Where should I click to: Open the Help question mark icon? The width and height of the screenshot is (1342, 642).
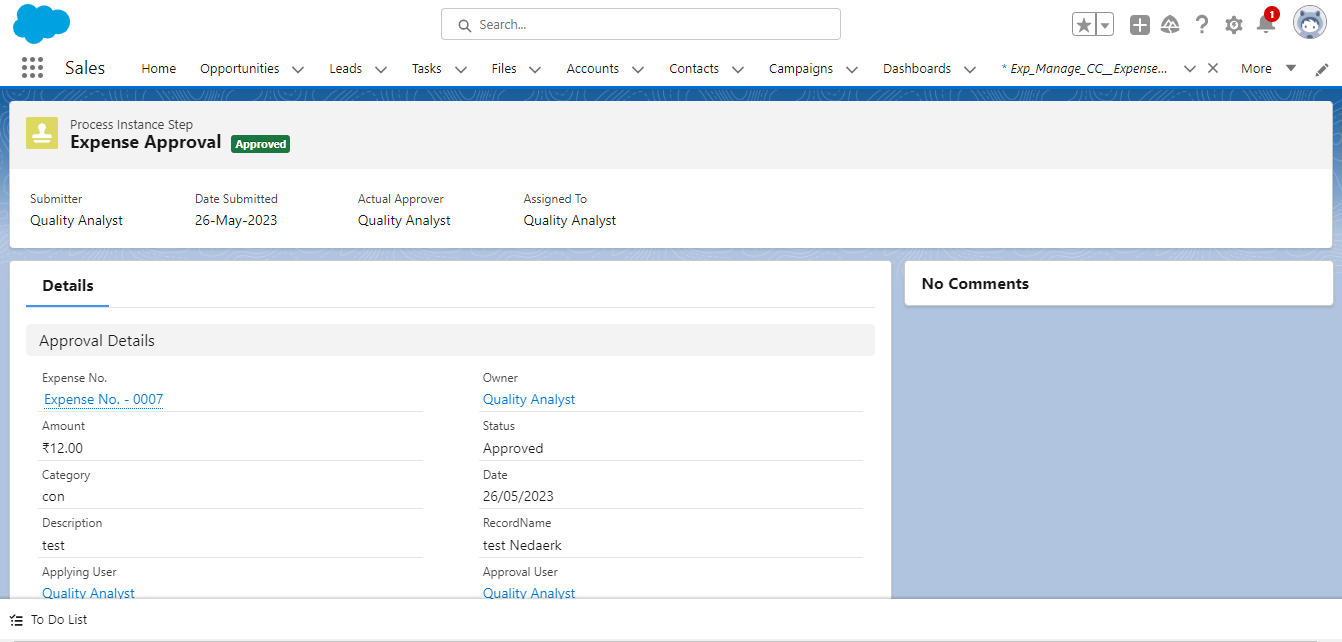[1202, 25]
